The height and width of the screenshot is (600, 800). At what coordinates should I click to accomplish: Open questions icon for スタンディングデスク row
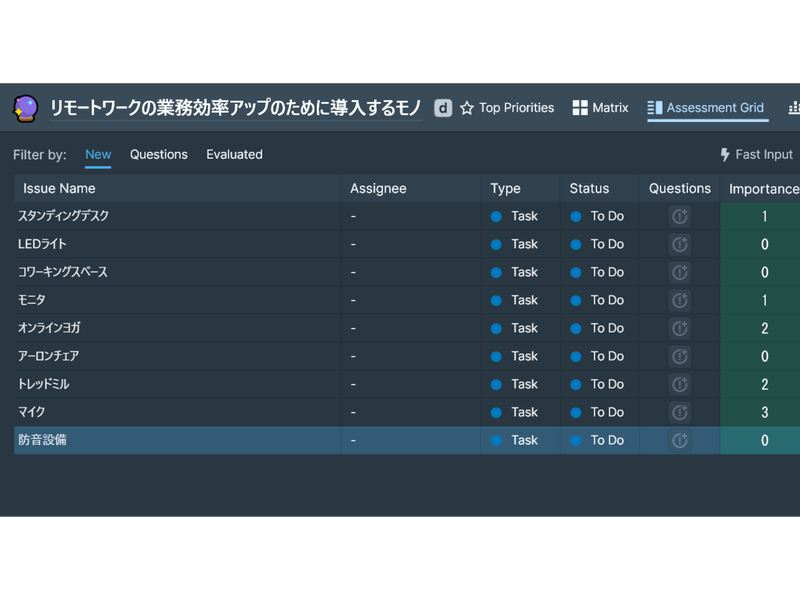coord(680,216)
